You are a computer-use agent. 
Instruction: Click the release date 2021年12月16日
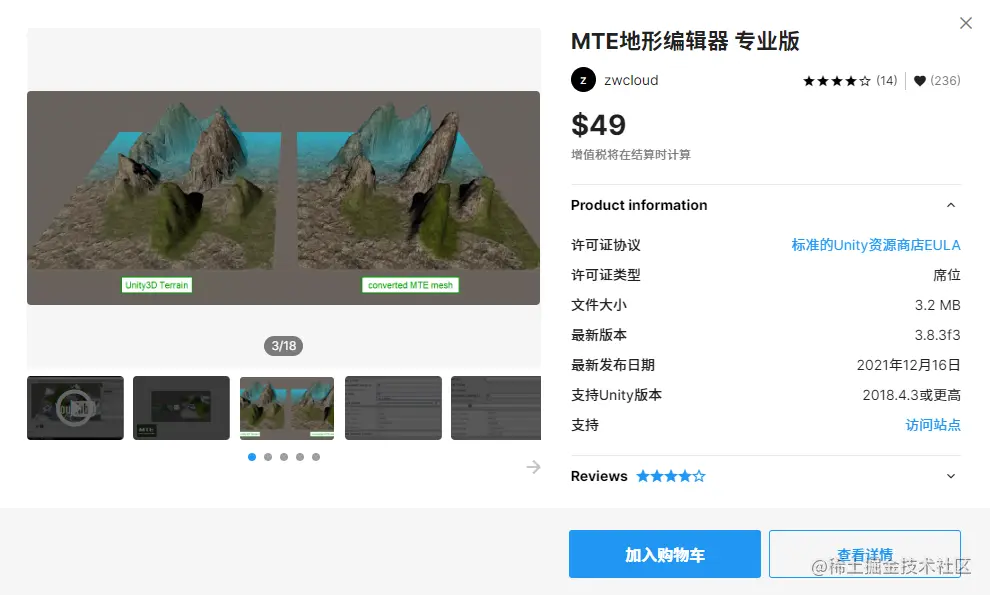909,365
